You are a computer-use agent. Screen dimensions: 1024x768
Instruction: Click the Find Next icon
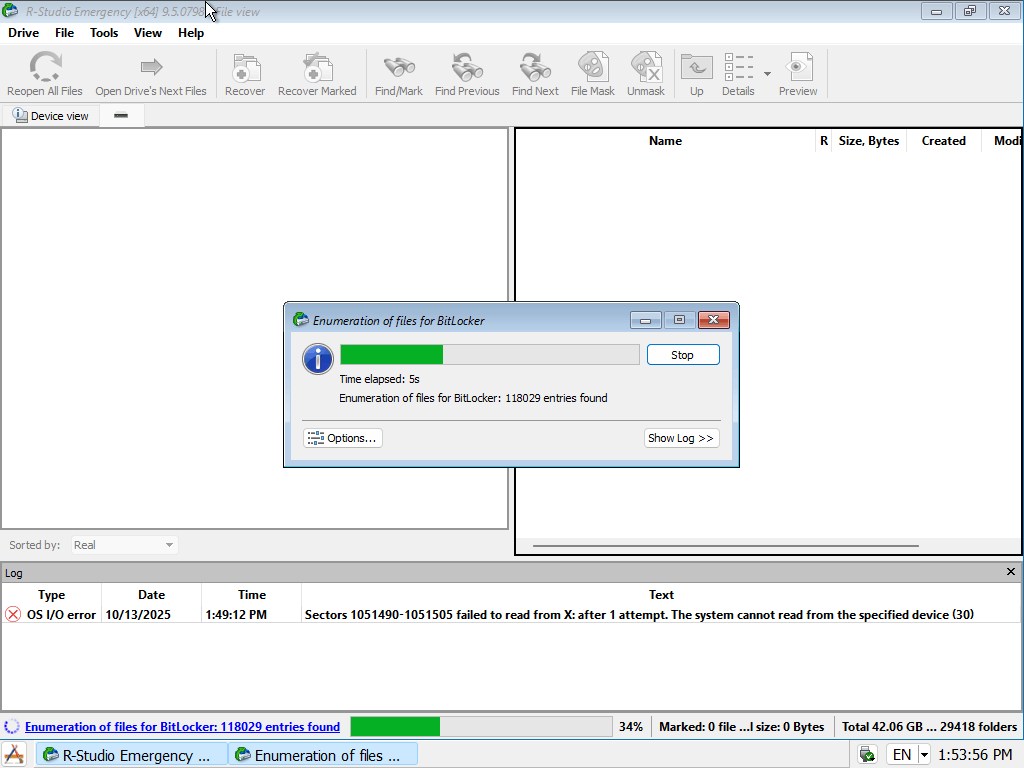535,67
